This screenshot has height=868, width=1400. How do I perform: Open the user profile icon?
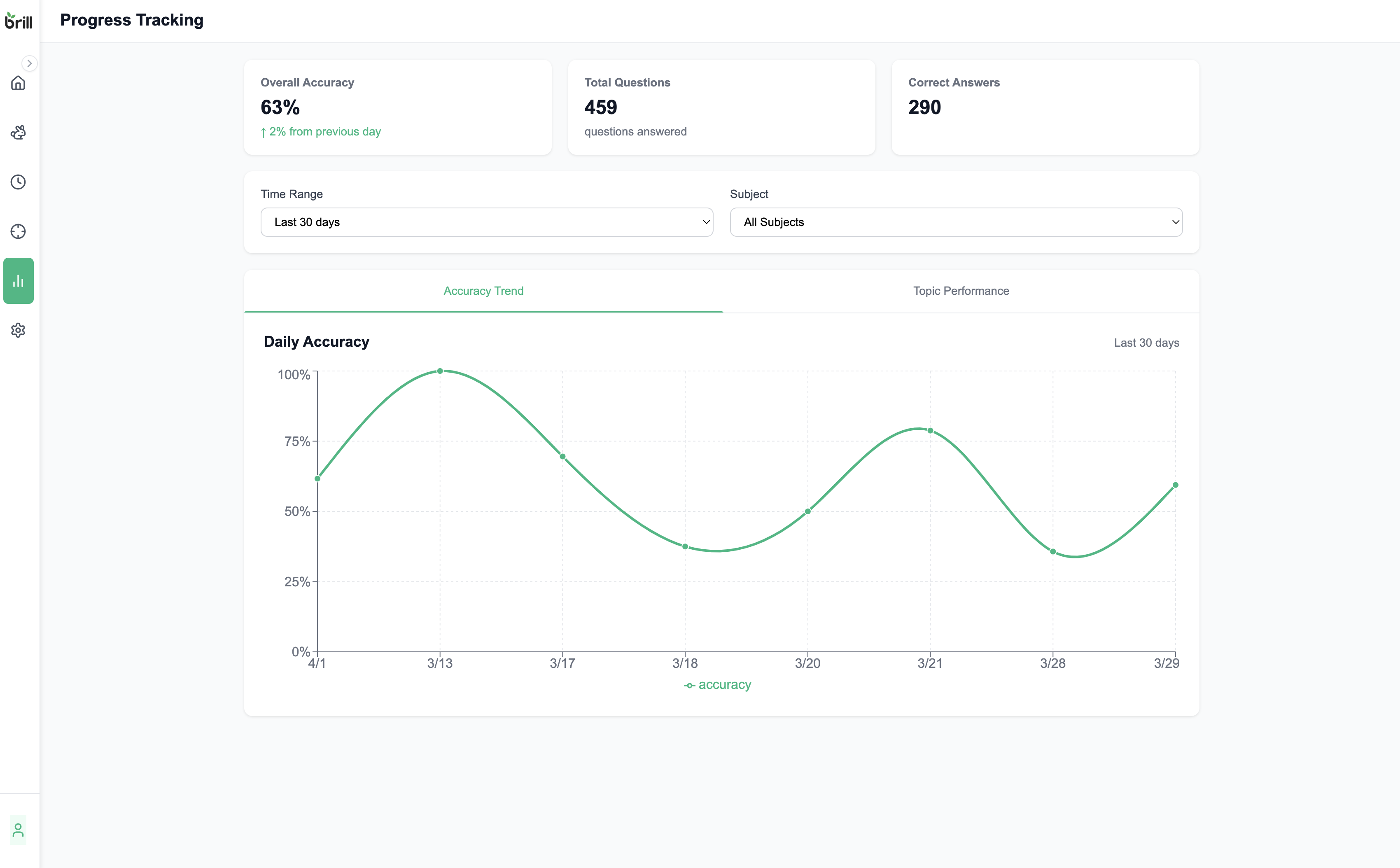point(19,830)
